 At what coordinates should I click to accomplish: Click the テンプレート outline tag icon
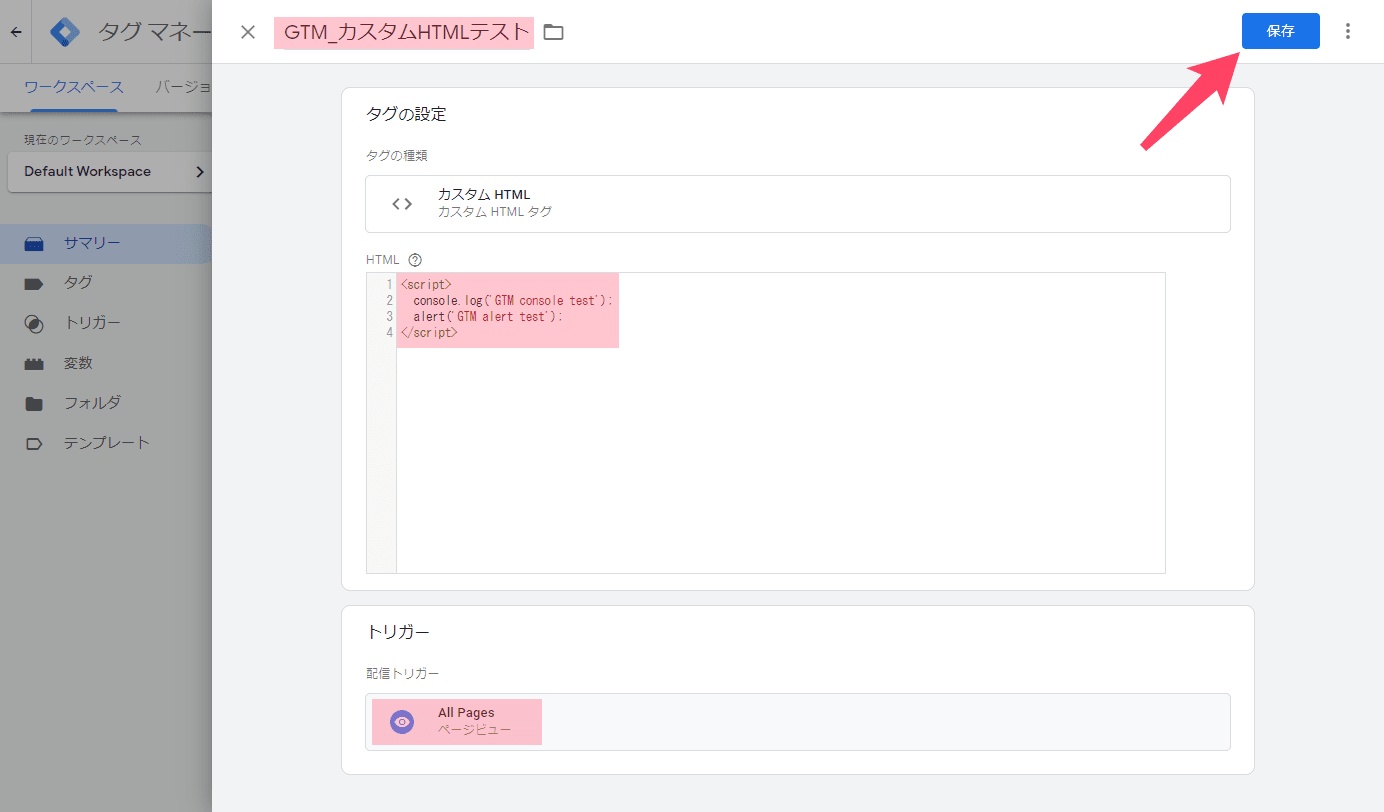pyautogui.click(x=34, y=444)
